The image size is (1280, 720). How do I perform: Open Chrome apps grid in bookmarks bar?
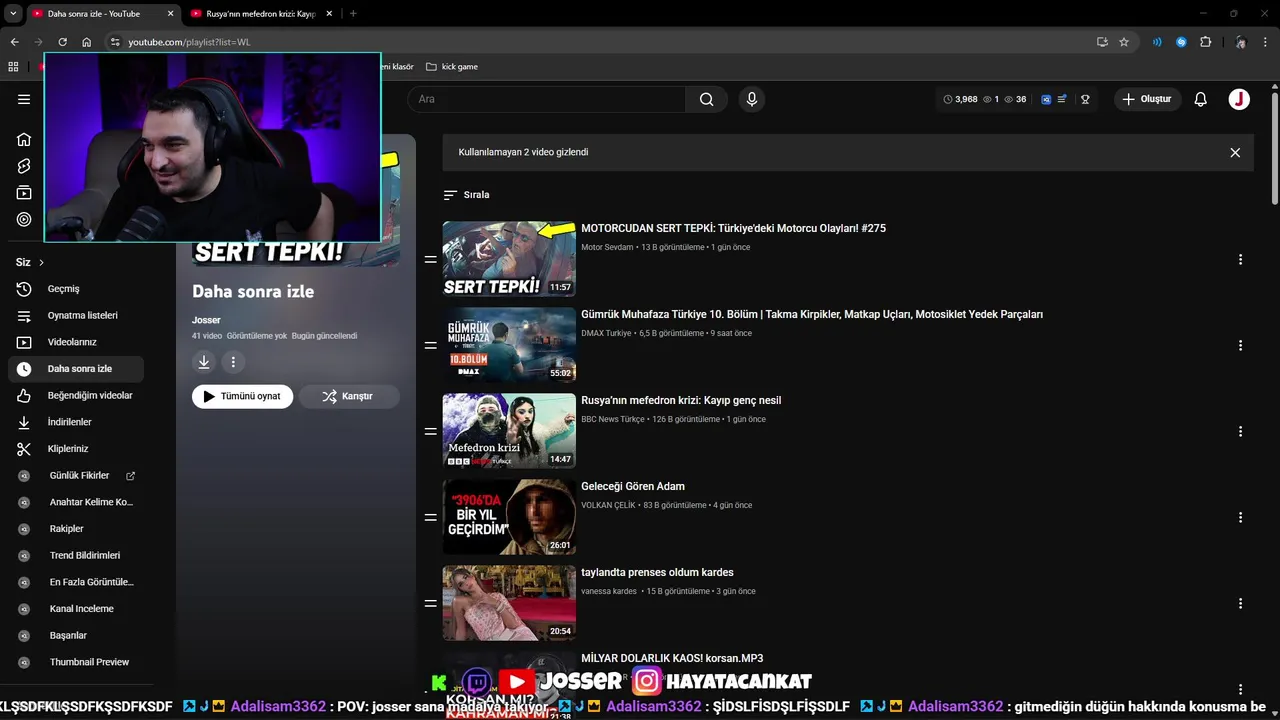coord(13,67)
